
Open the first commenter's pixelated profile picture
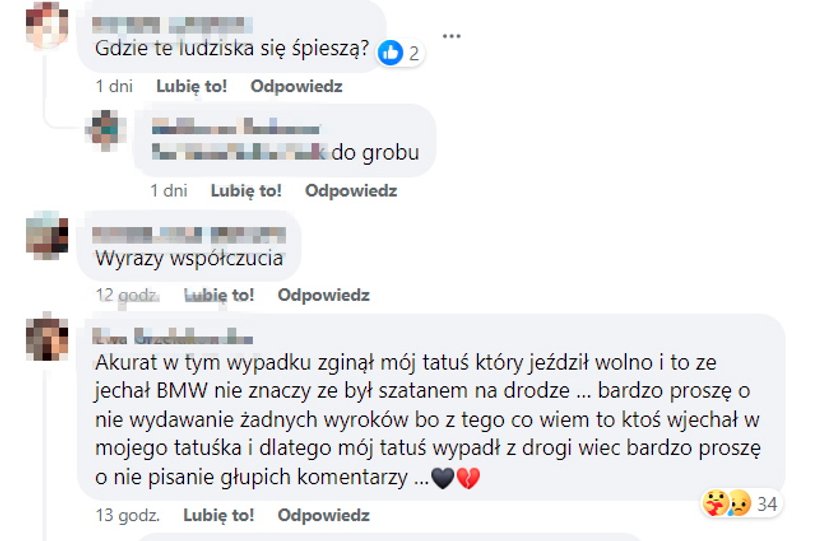point(47,25)
